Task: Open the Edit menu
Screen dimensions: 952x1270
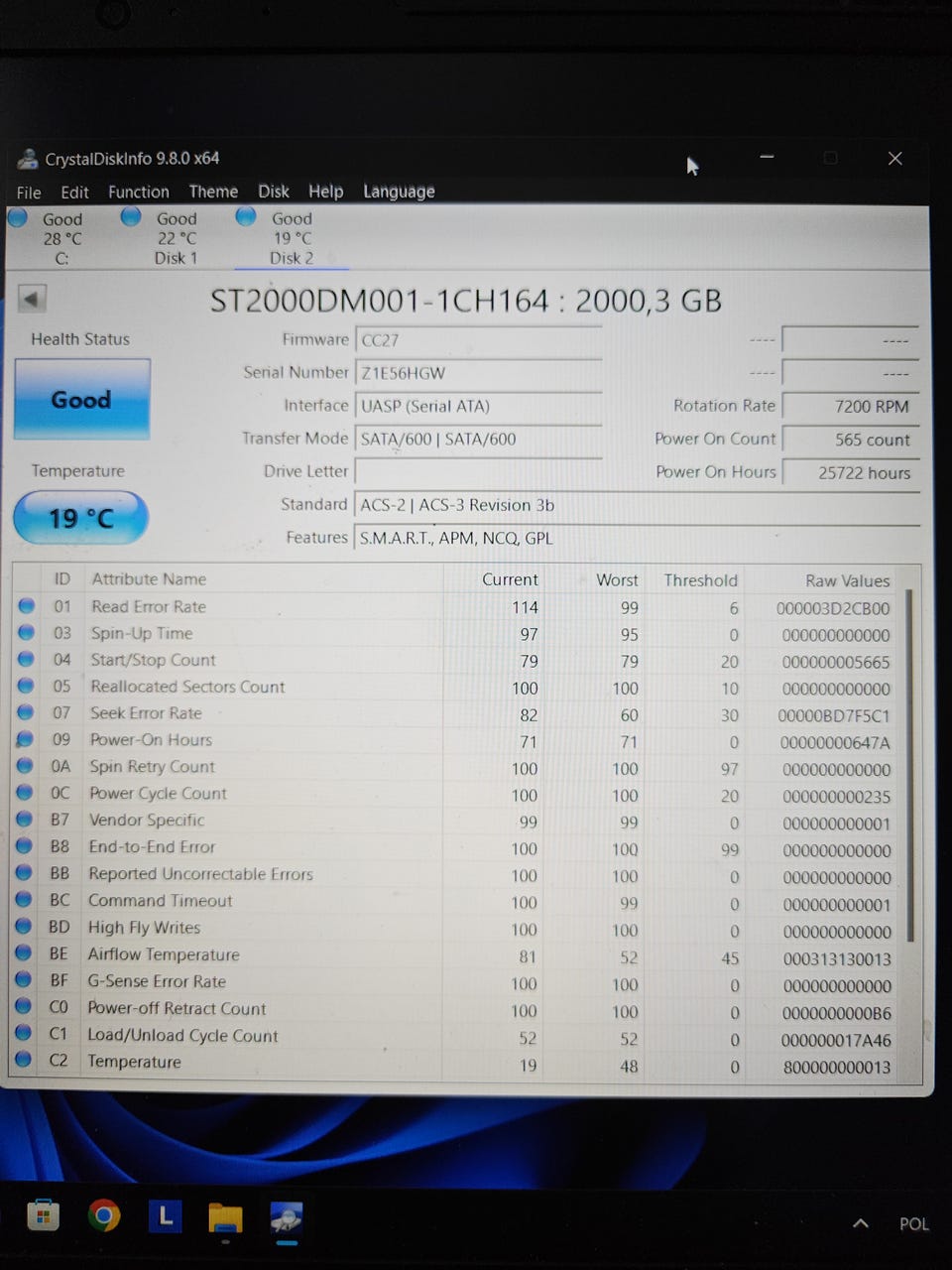Action: tap(74, 192)
